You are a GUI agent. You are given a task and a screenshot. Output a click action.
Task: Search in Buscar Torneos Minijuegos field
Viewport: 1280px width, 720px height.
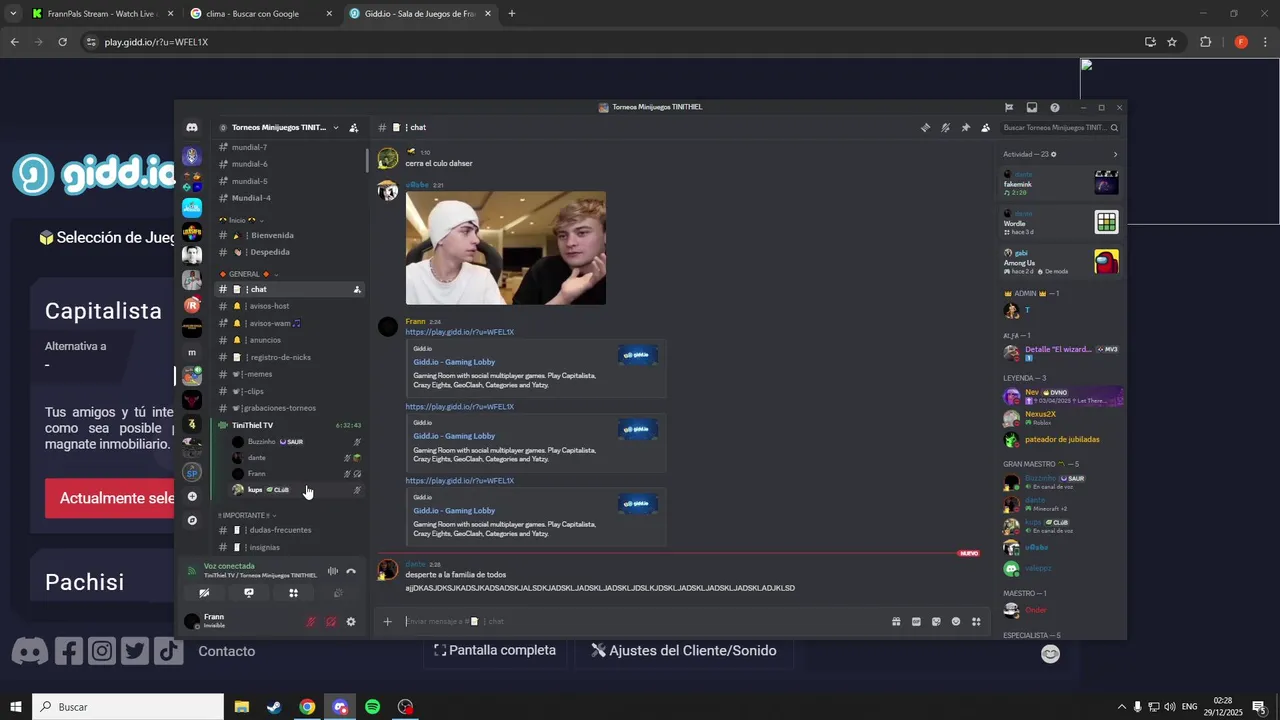(1060, 128)
